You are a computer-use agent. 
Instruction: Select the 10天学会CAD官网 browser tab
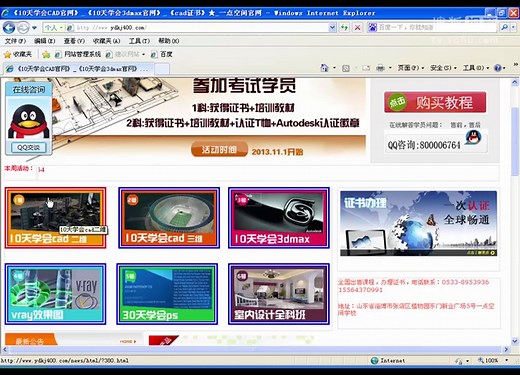coord(78,69)
